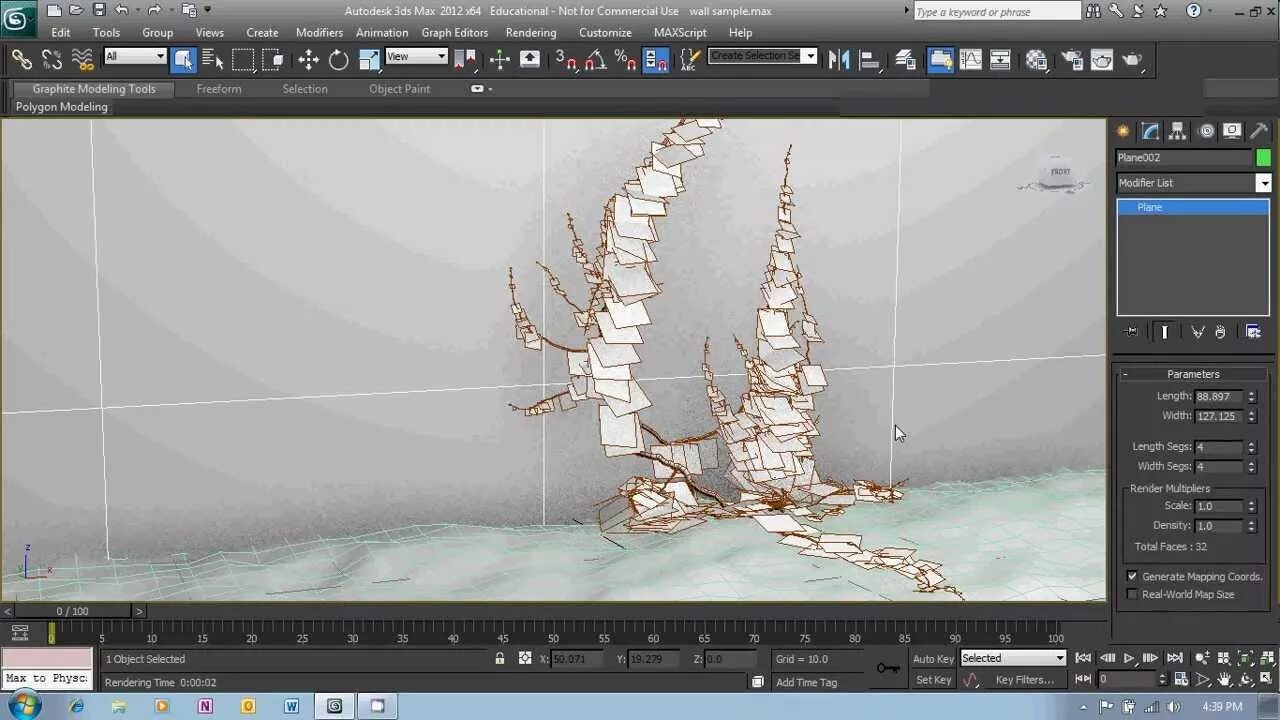This screenshot has height=720, width=1280.
Task: Switch to the Freeform tab
Action: pos(219,89)
